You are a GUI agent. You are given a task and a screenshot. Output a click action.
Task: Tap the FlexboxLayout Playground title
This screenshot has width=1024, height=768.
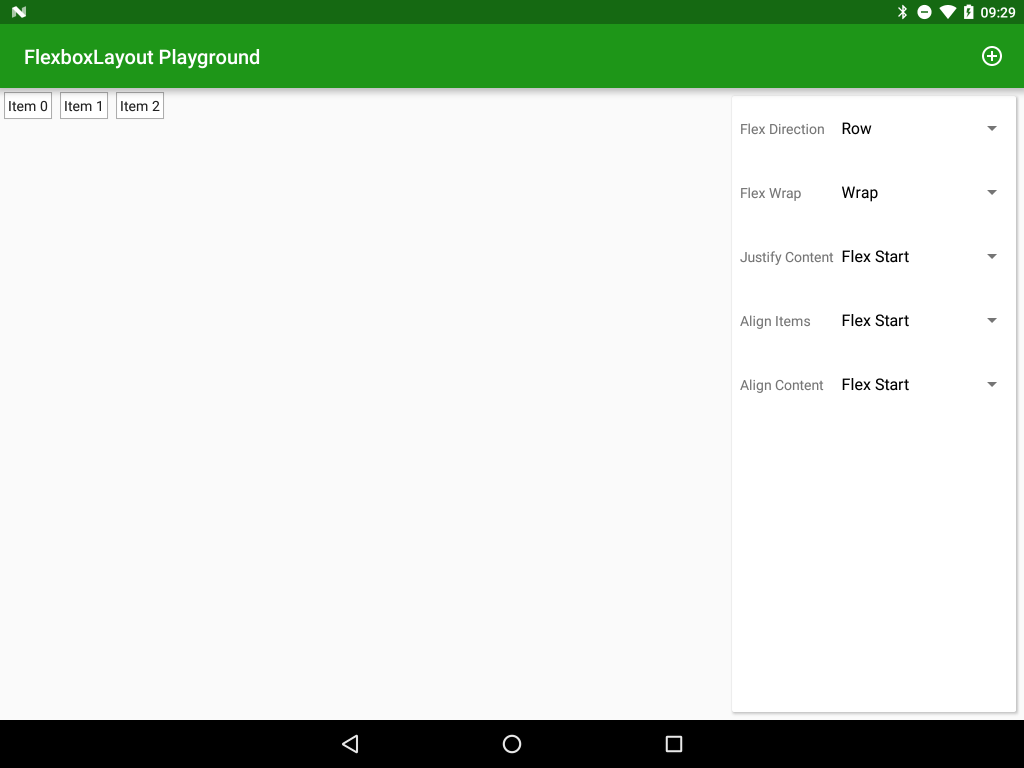tap(142, 57)
